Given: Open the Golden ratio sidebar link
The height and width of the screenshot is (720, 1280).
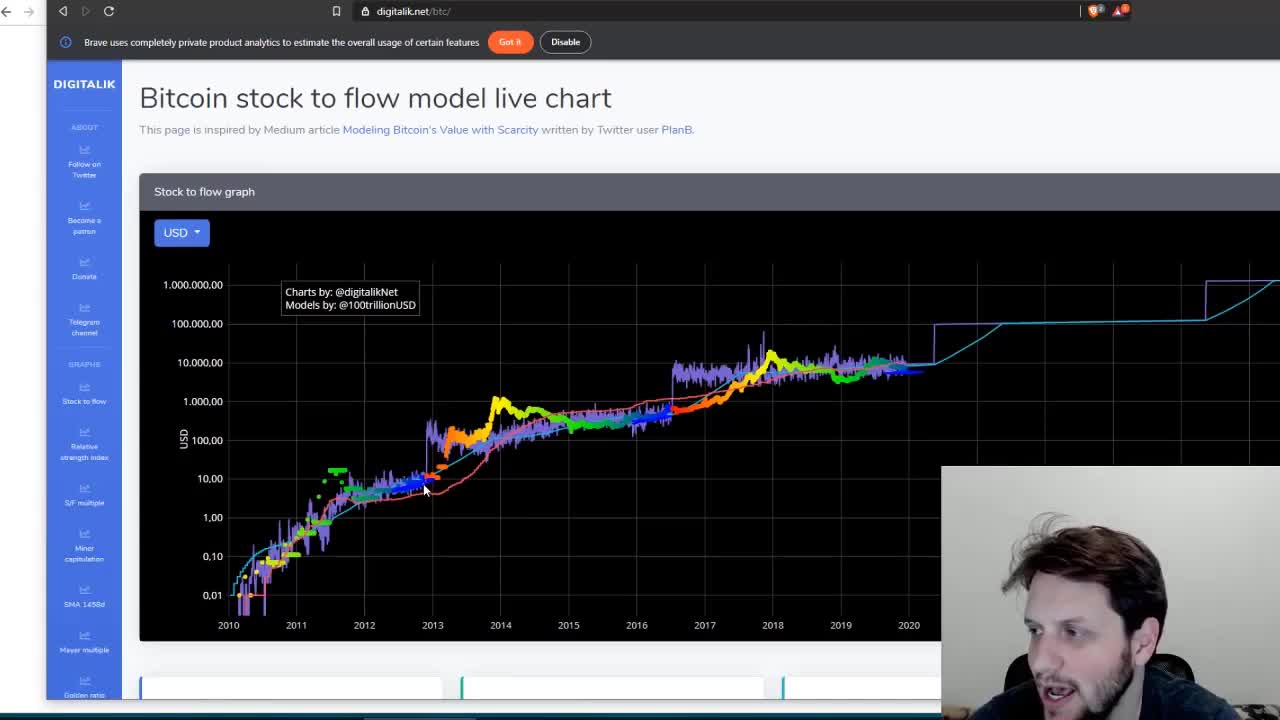Looking at the screenshot, I should 84,690.
